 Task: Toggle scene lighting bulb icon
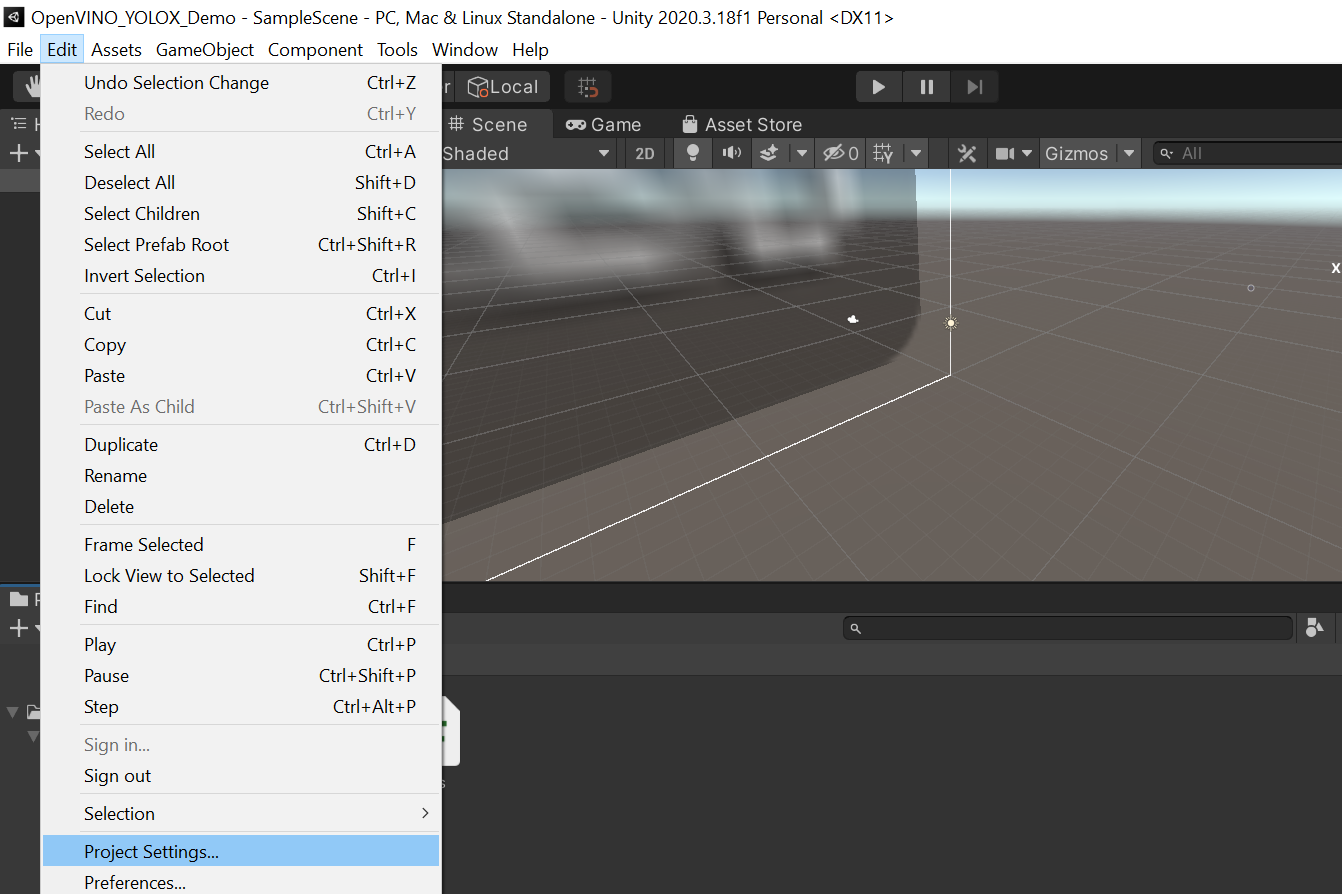[692, 153]
